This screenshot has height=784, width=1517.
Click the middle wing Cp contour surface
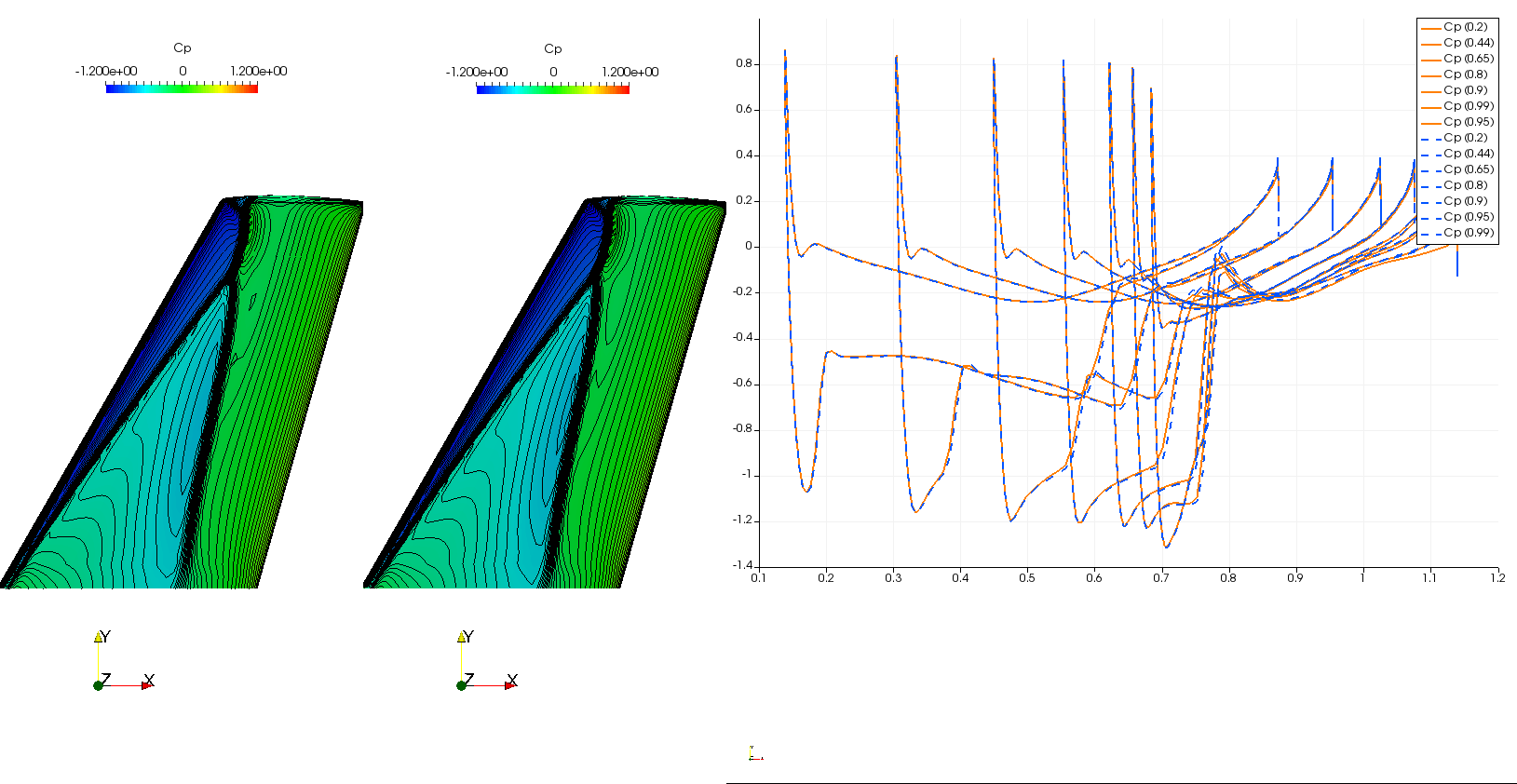[x=549, y=419]
